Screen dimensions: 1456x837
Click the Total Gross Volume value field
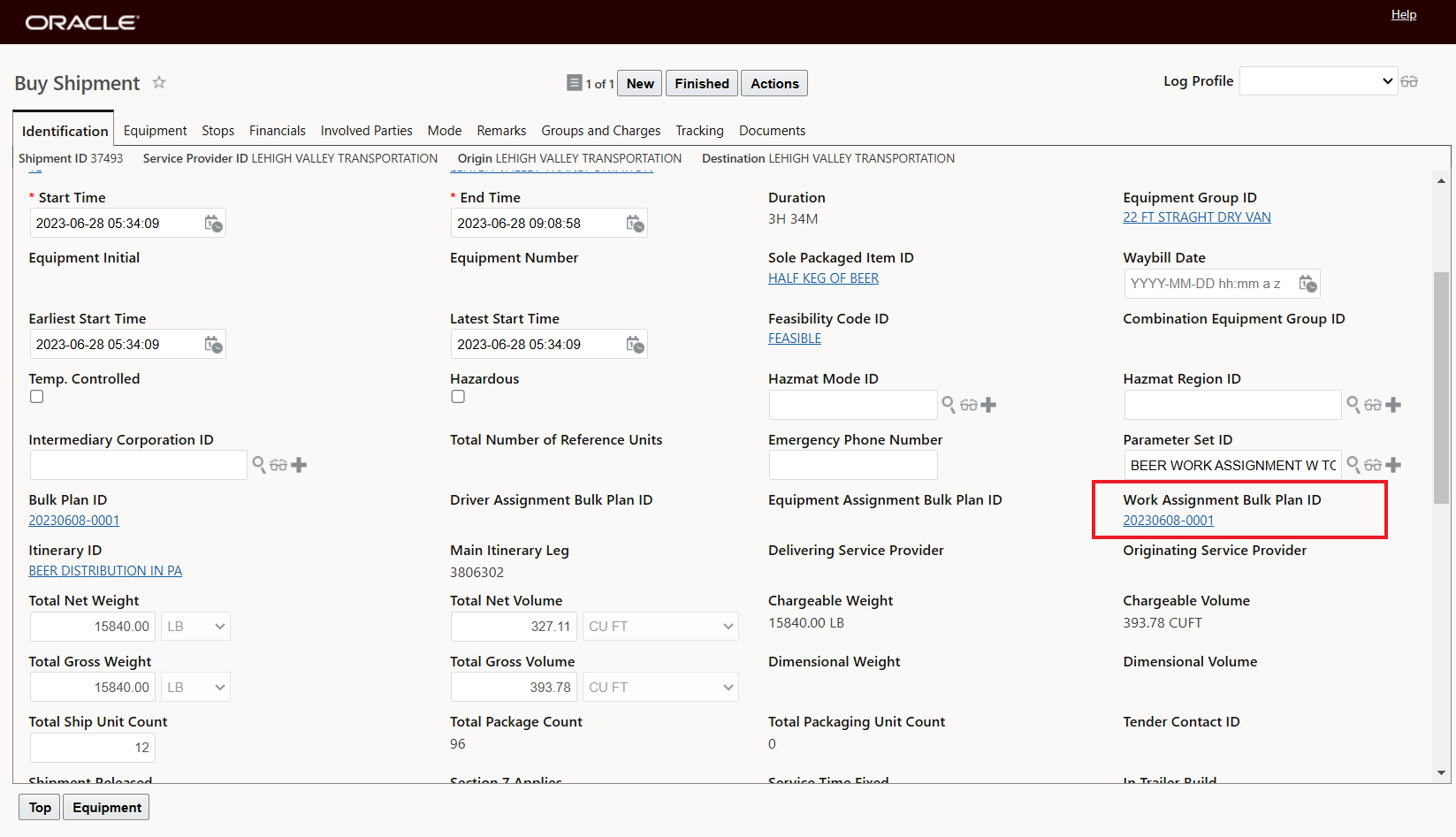pos(514,688)
